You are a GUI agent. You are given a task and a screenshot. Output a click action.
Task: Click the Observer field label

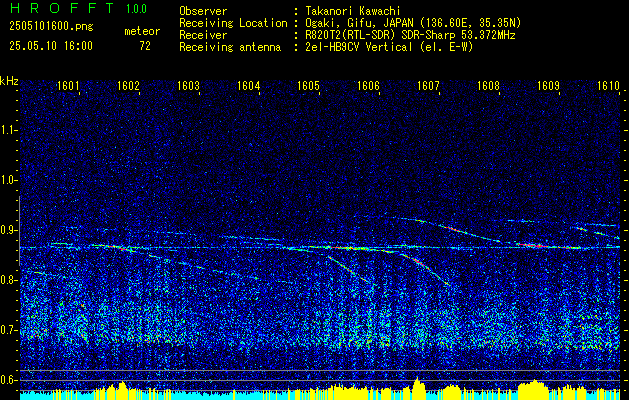click(x=203, y=11)
